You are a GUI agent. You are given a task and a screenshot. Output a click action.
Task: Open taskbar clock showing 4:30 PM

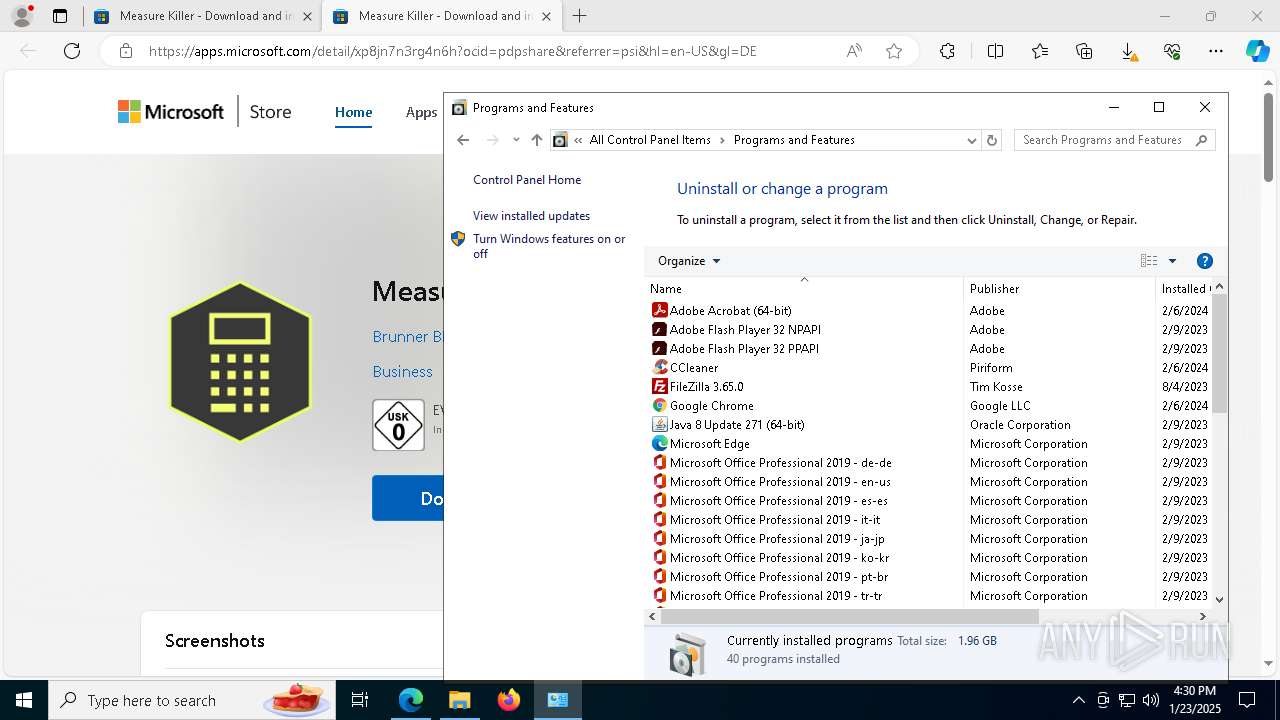[1194, 700]
